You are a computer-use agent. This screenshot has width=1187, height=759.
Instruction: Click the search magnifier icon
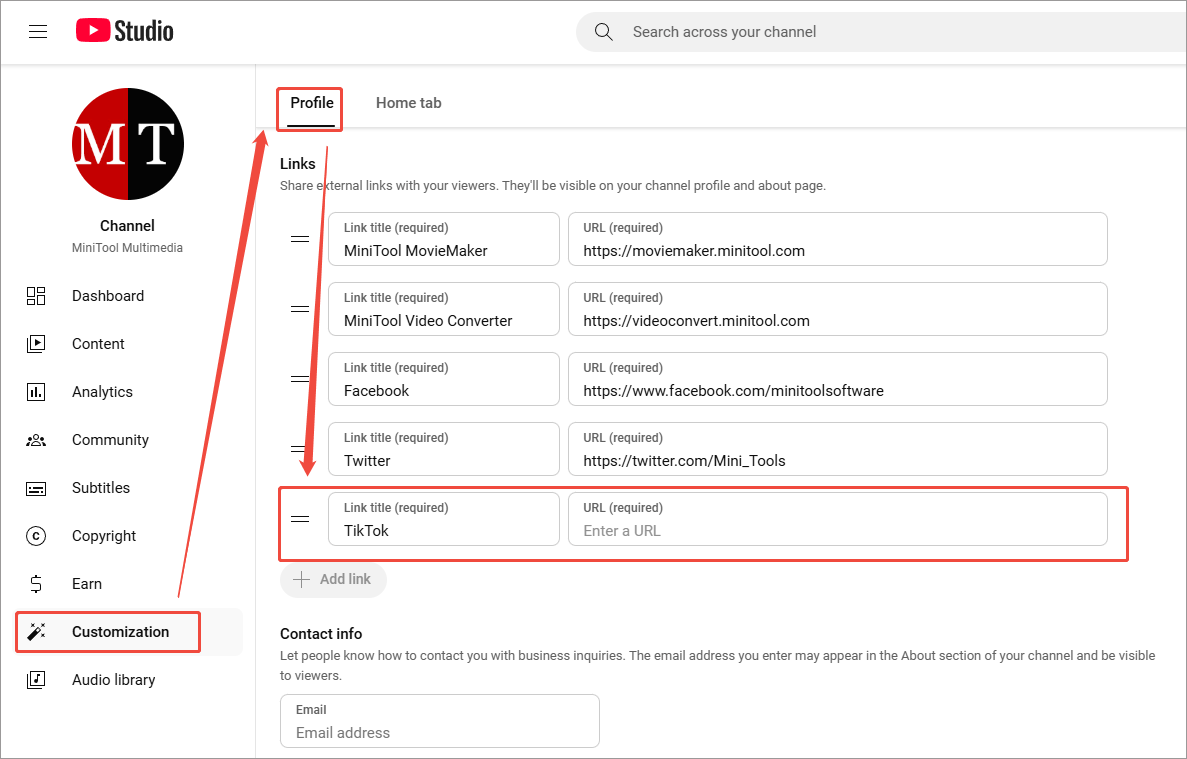coord(603,32)
